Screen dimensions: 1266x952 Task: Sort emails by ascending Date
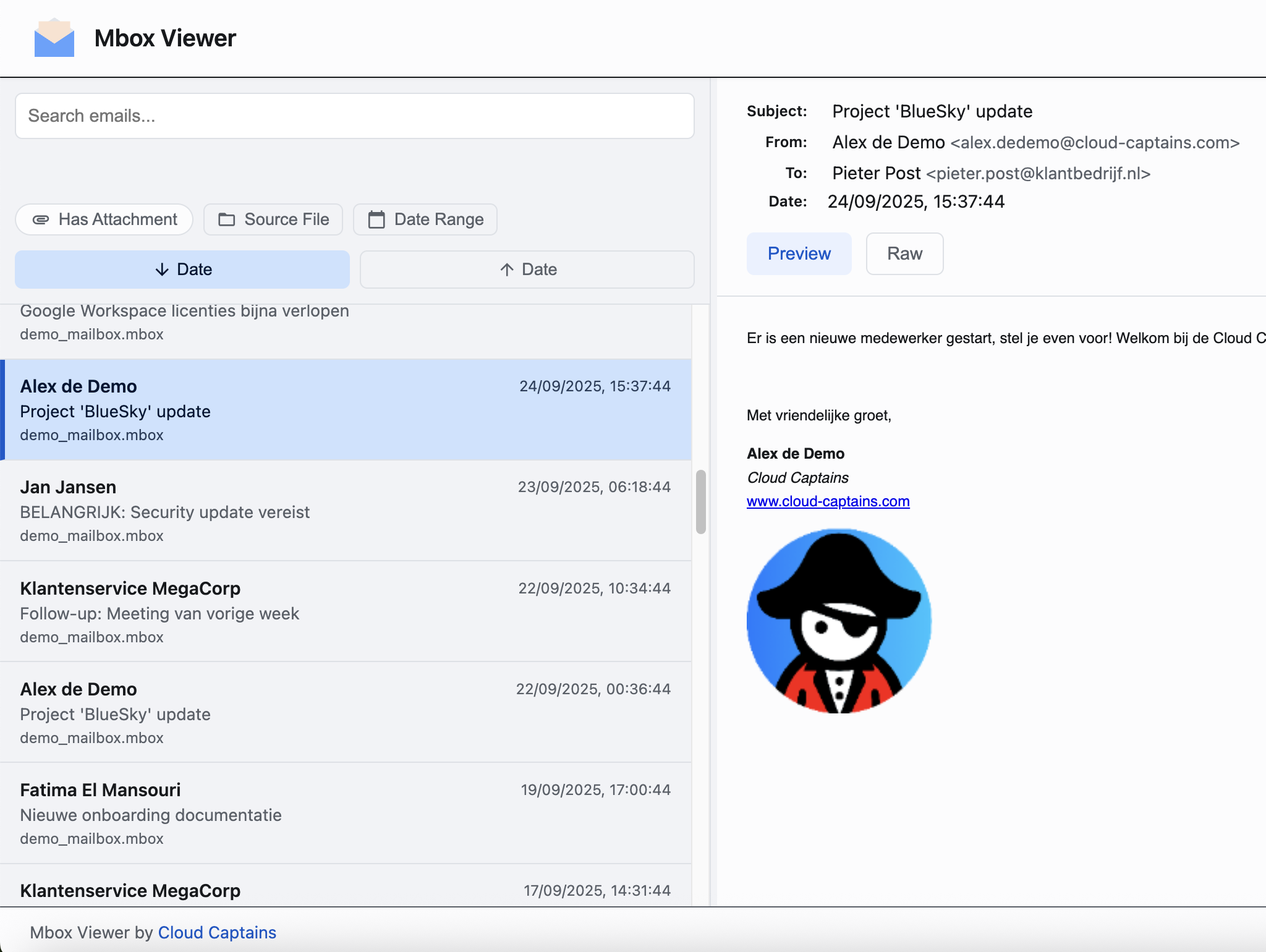pyautogui.click(x=527, y=270)
